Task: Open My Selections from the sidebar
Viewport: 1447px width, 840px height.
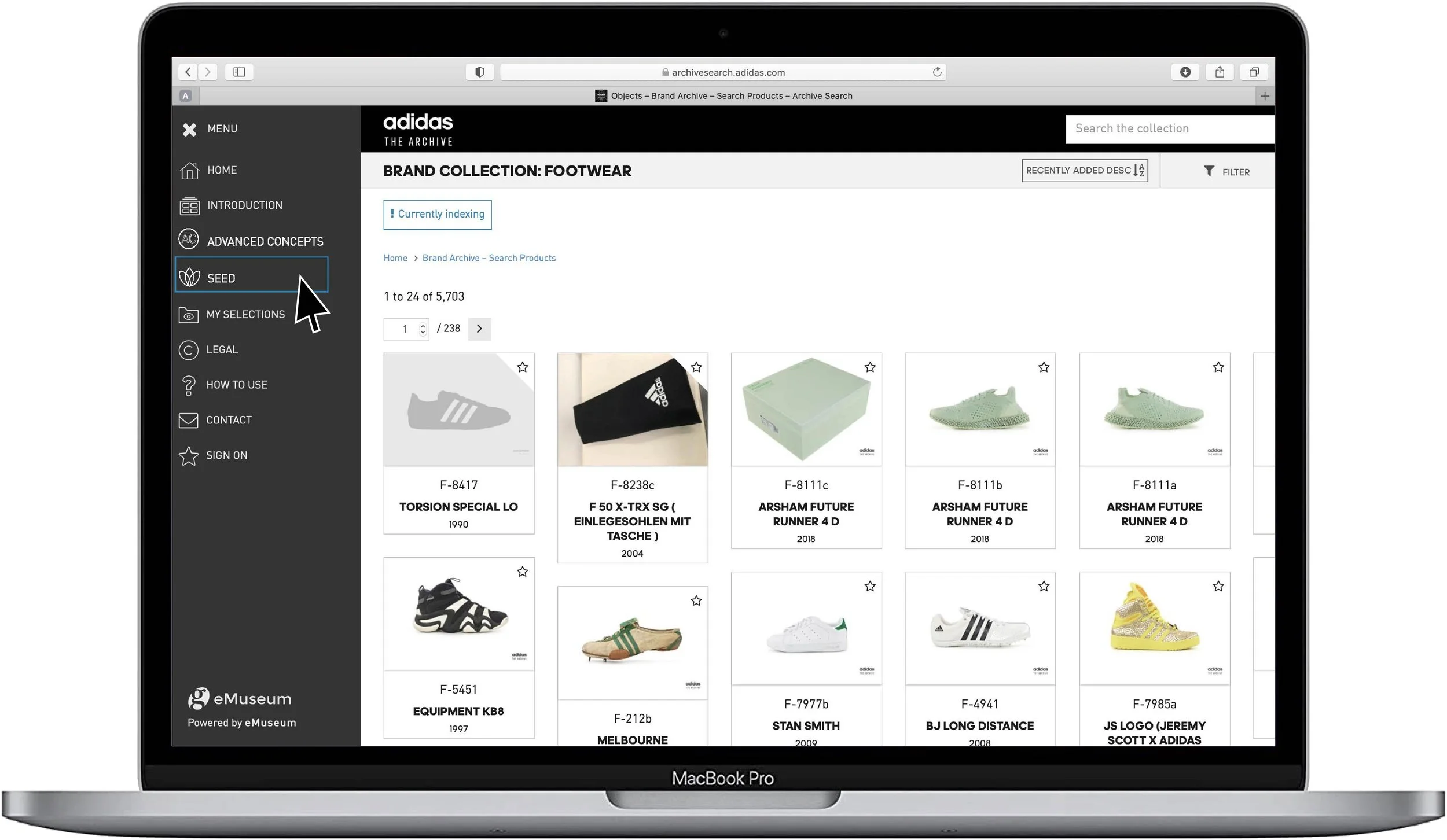Action: click(245, 314)
